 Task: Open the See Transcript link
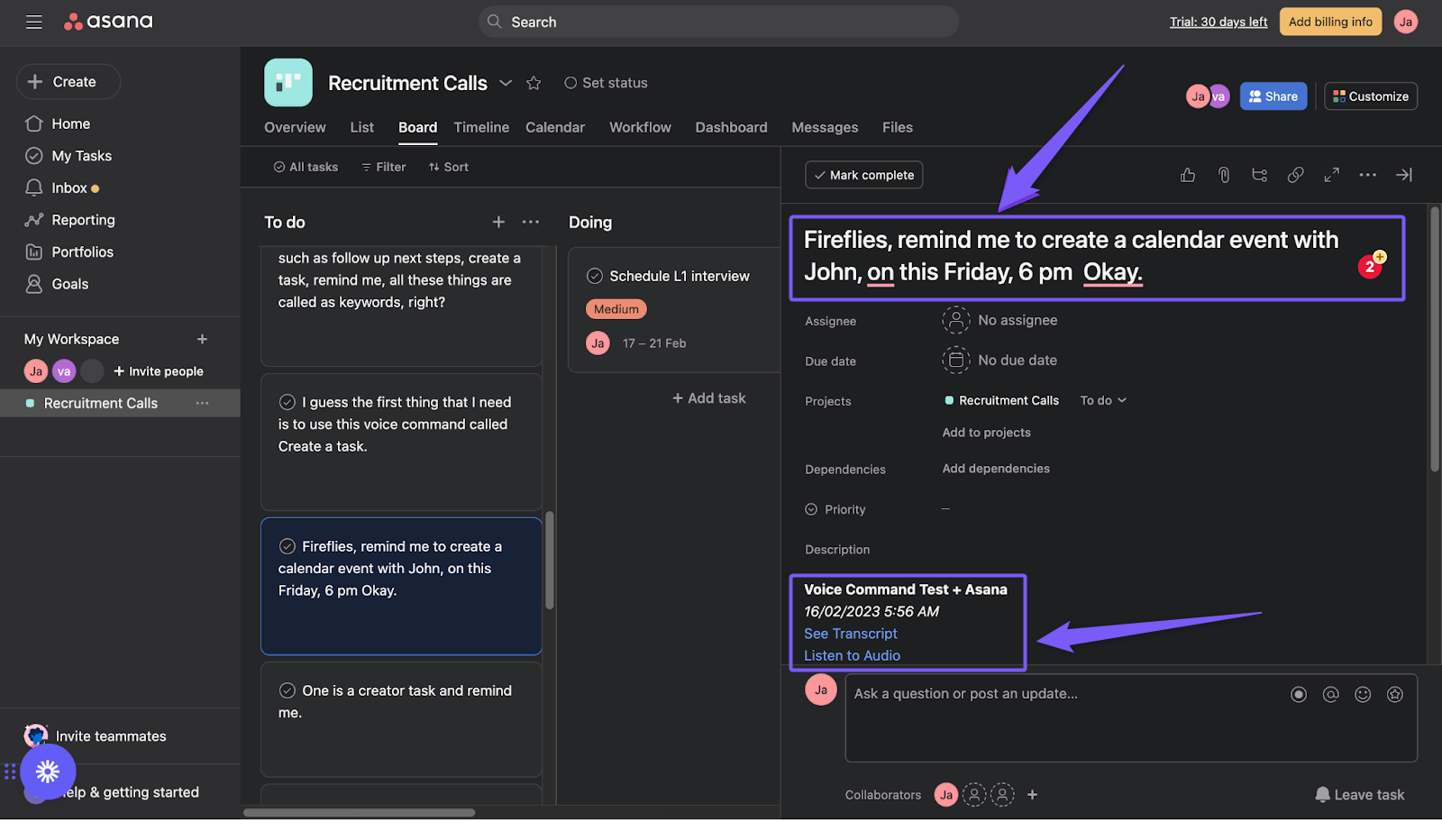tap(850, 634)
